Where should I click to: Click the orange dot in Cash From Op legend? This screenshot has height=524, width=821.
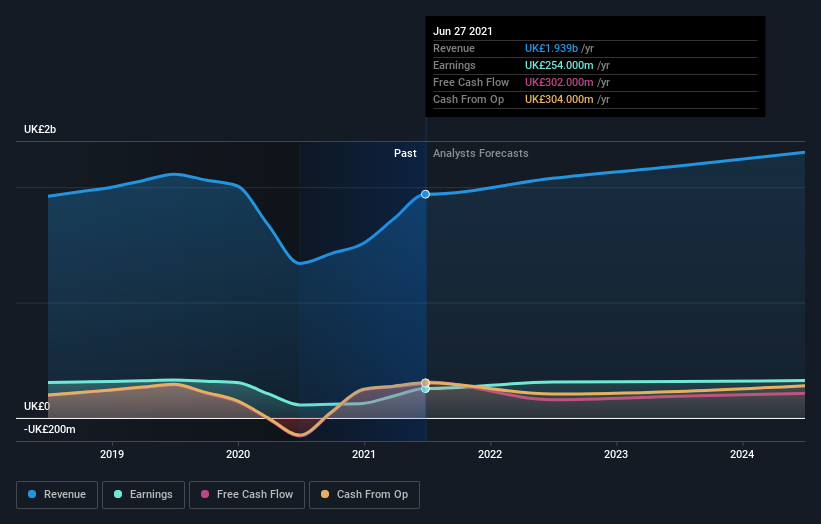pos(325,494)
